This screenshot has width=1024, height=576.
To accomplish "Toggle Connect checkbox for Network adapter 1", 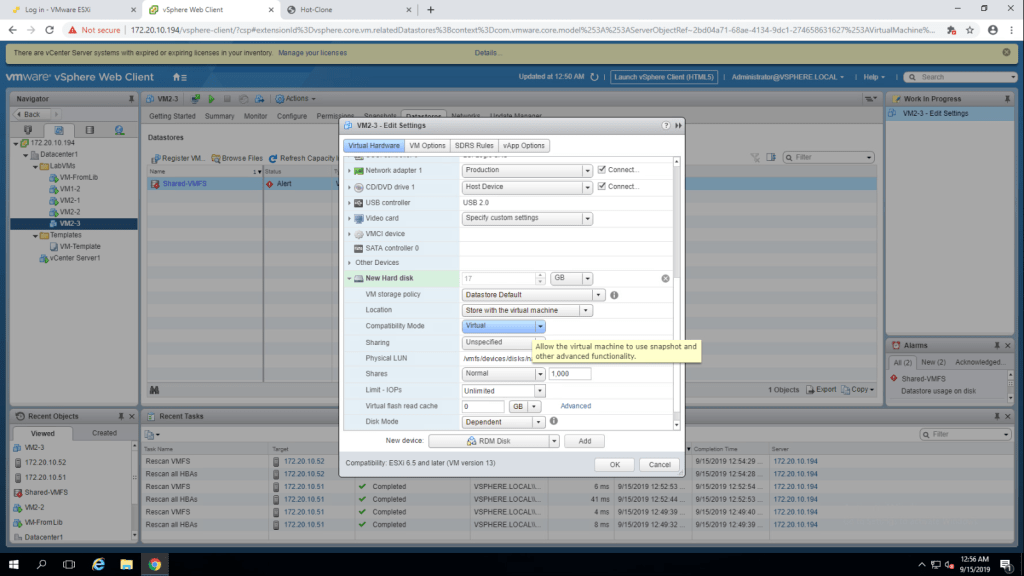I will (601, 170).
